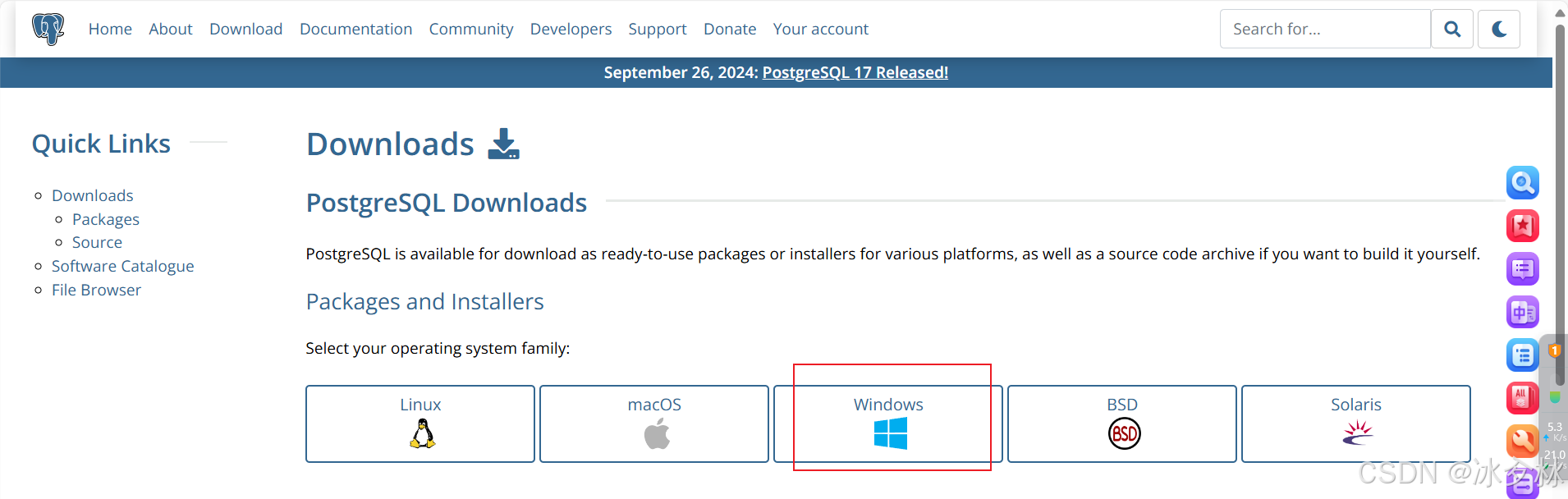The image size is (1568, 499).
Task: Choose the Windows operating system button
Action: [888, 424]
